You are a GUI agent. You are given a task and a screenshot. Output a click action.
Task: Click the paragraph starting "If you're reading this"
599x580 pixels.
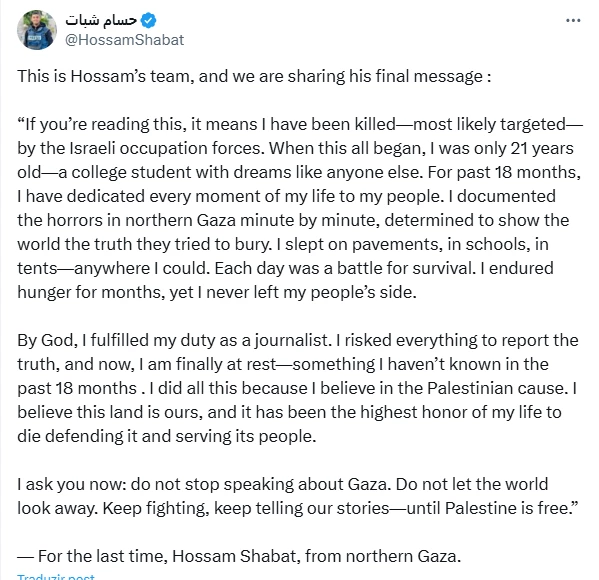[x=300, y=208]
